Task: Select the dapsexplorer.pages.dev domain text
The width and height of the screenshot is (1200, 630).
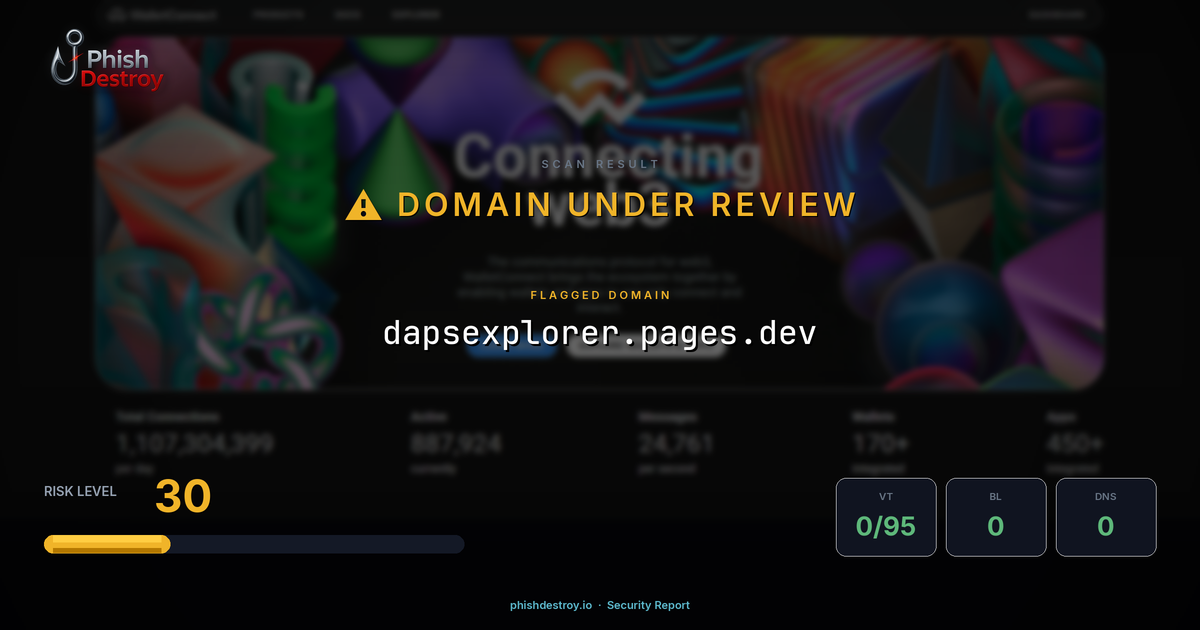Action: (x=600, y=333)
